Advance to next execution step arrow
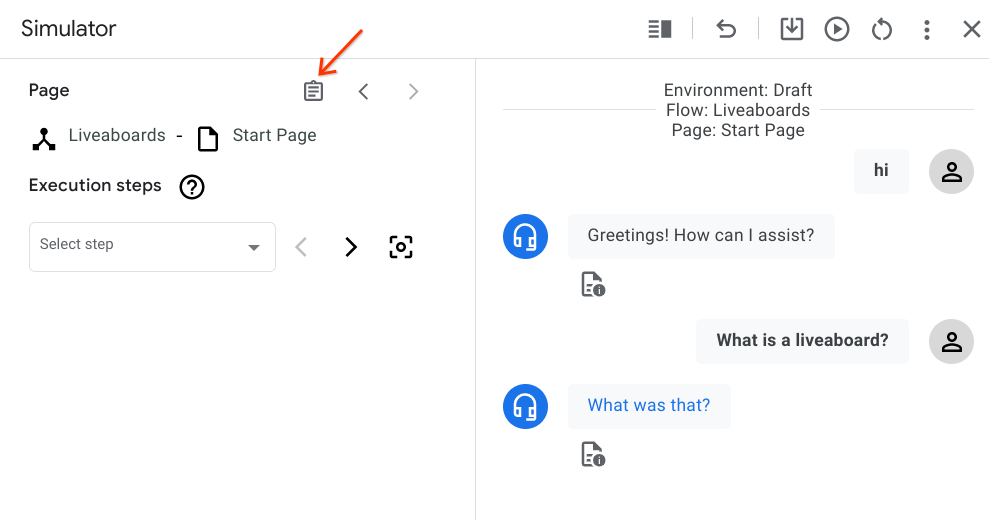The width and height of the screenshot is (989, 520). click(351, 247)
